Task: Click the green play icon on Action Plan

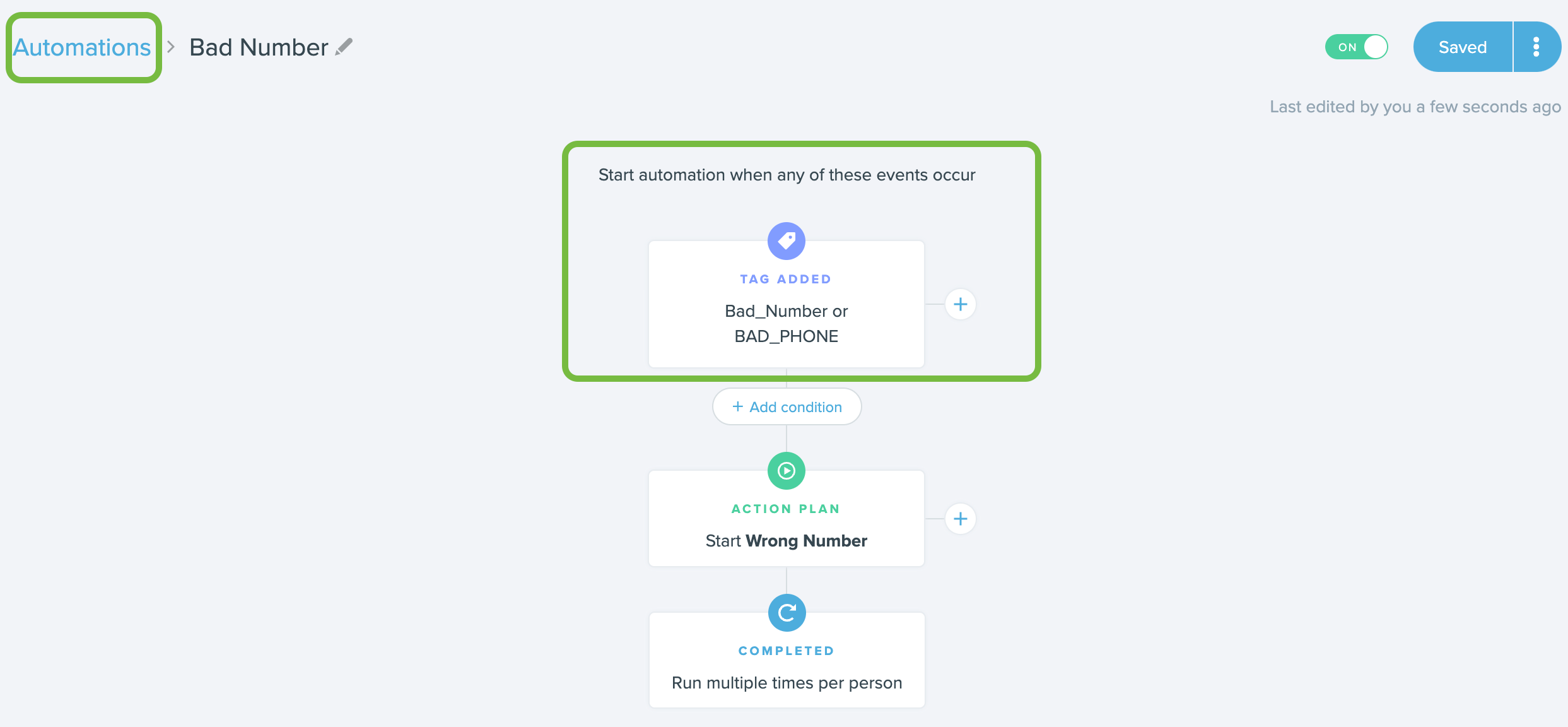Action: coord(786,471)
